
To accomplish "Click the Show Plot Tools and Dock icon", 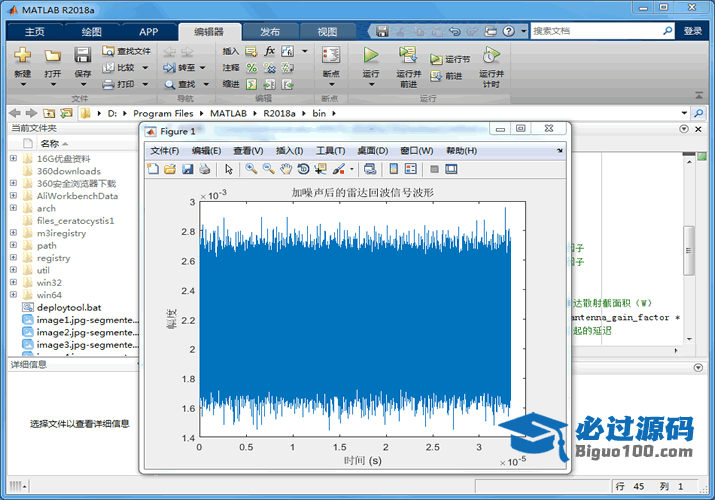I will click(x=451, y=169).
